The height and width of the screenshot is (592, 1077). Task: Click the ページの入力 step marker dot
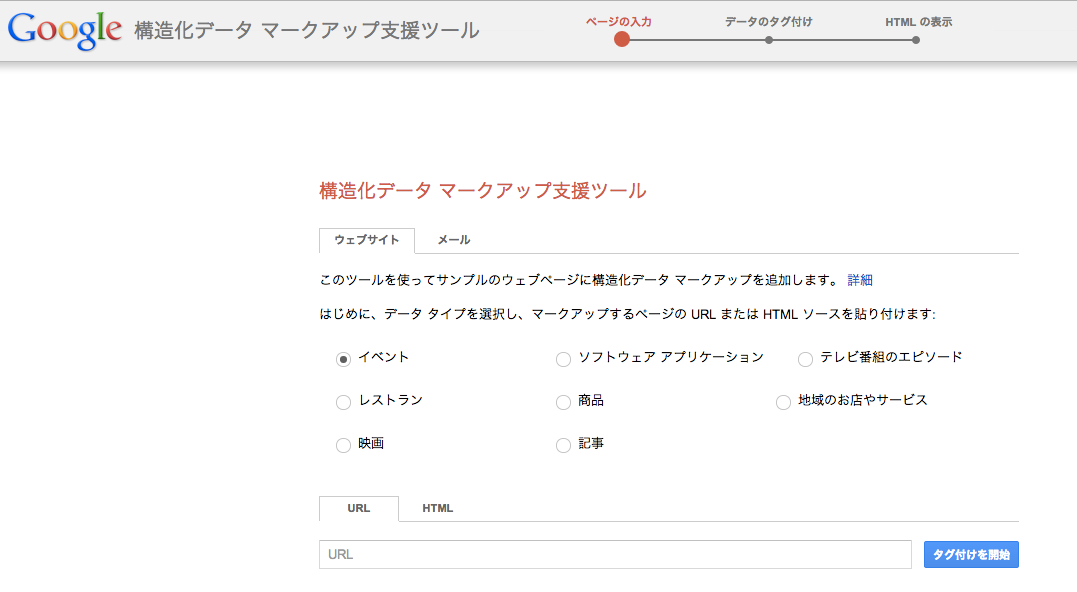(622, 40)
